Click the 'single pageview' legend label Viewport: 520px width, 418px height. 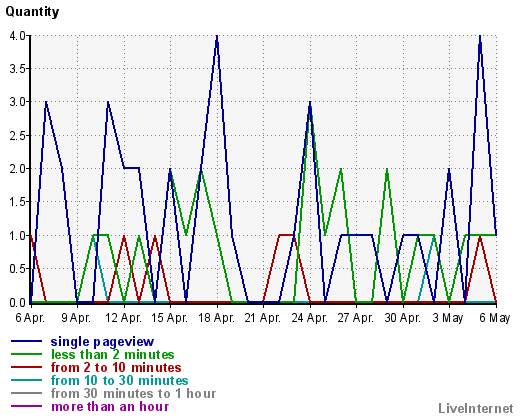[x=102, y=342]
